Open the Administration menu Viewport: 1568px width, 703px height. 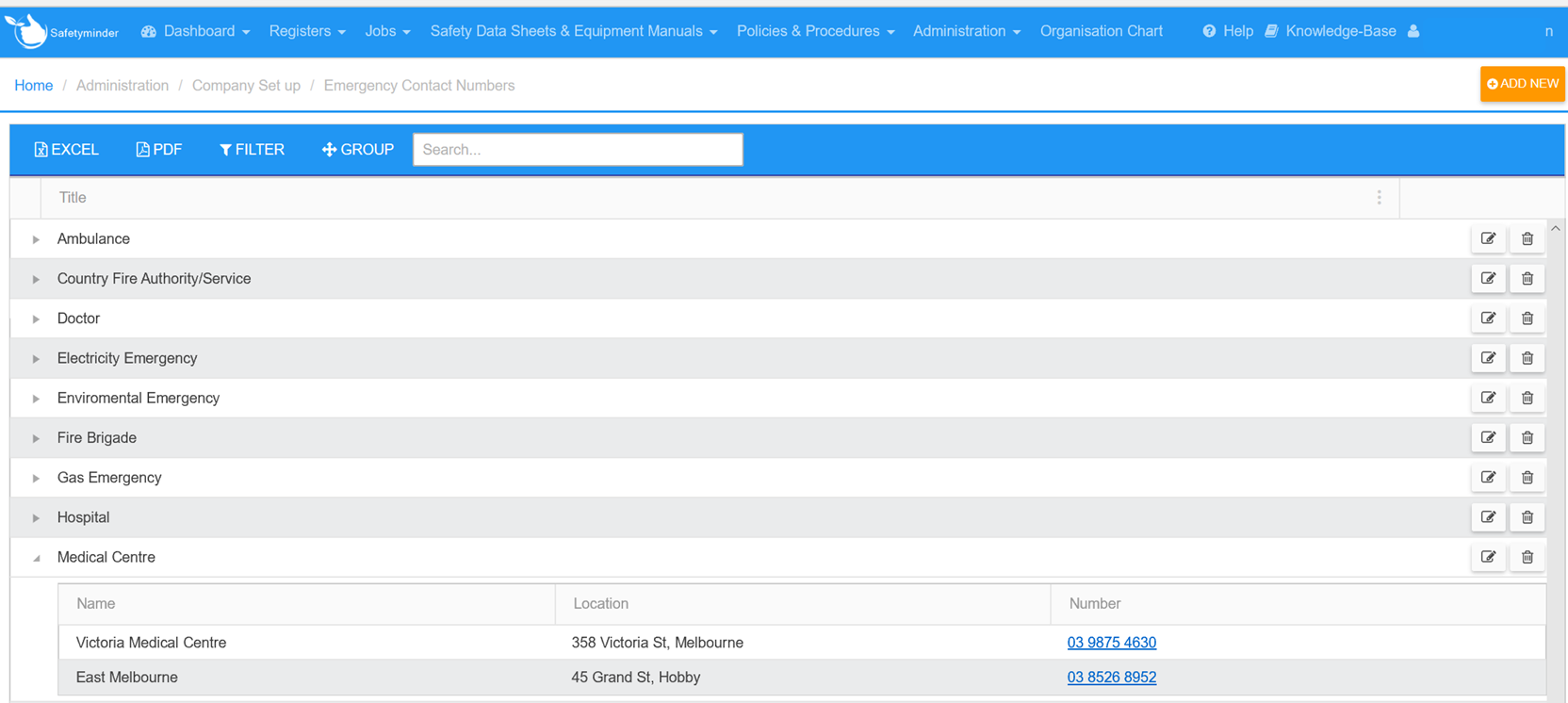point(967,31)
